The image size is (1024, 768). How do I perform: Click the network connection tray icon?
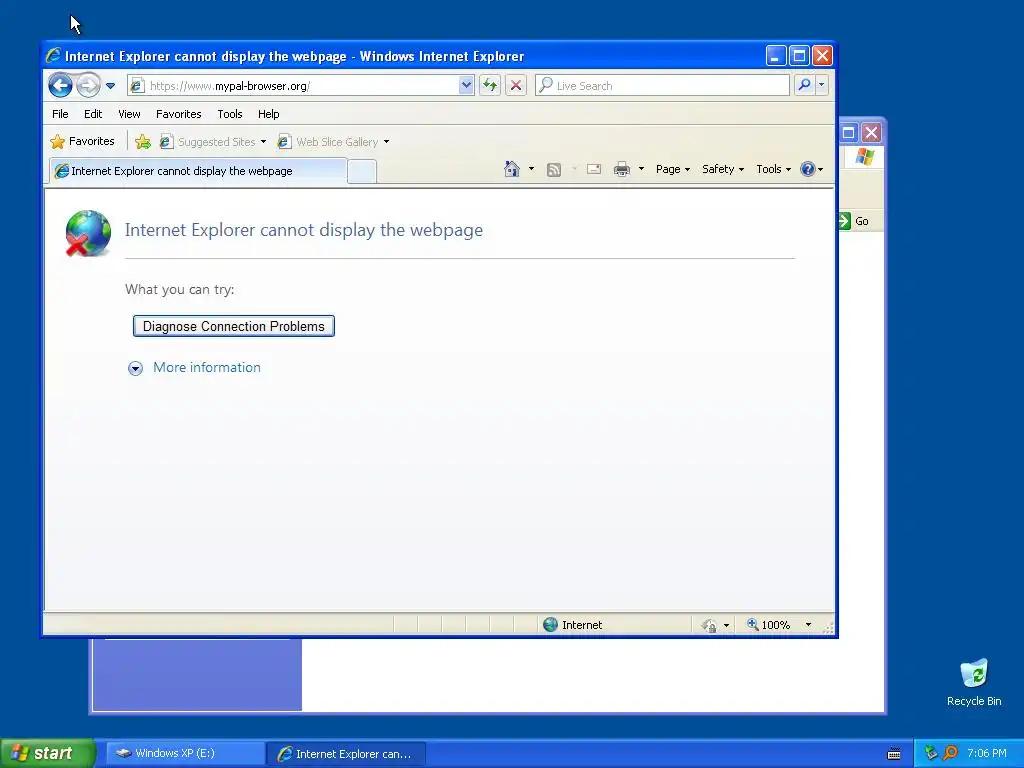tap(931, 753)
